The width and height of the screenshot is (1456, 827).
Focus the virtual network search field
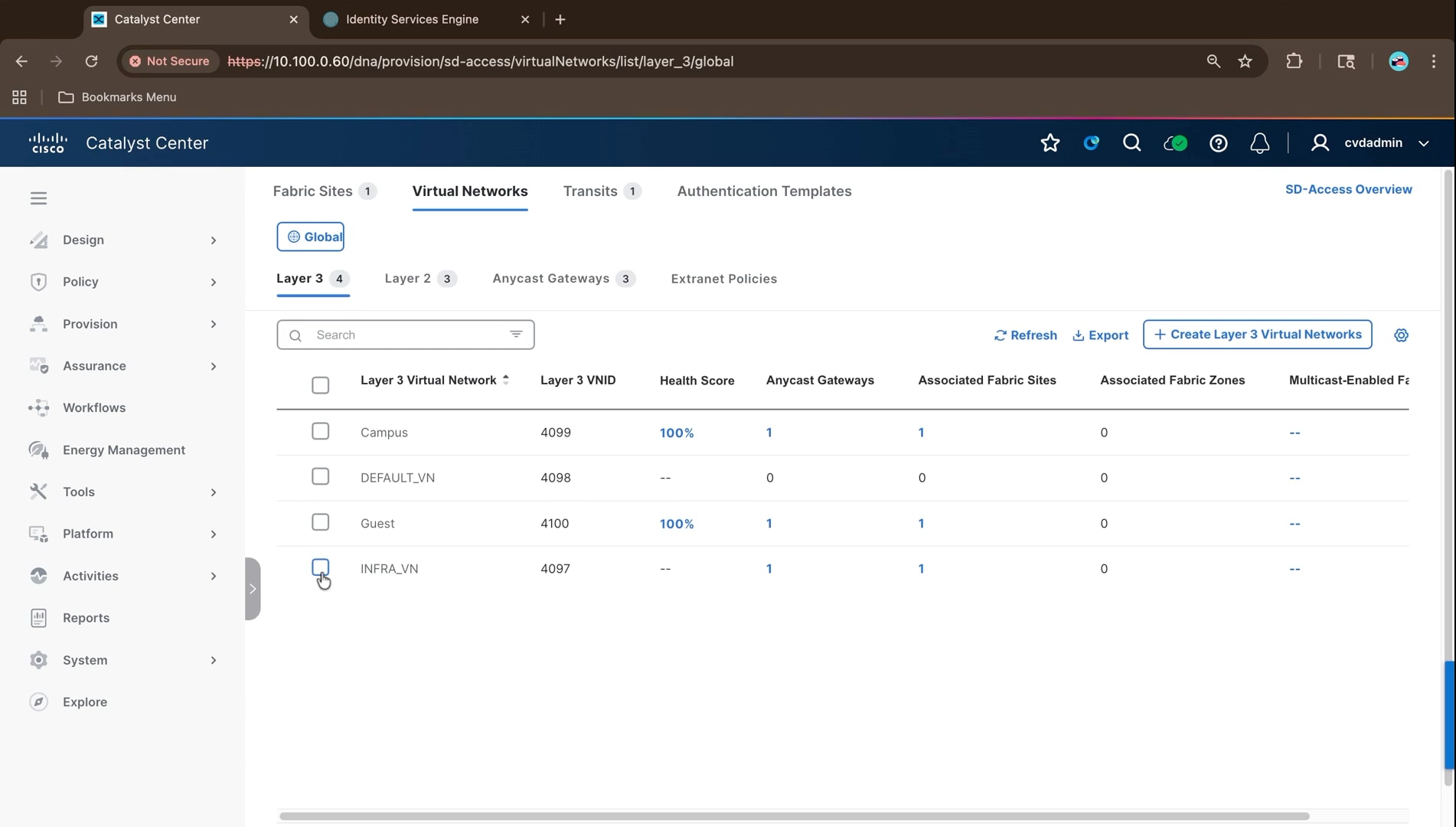coord(406,335)
